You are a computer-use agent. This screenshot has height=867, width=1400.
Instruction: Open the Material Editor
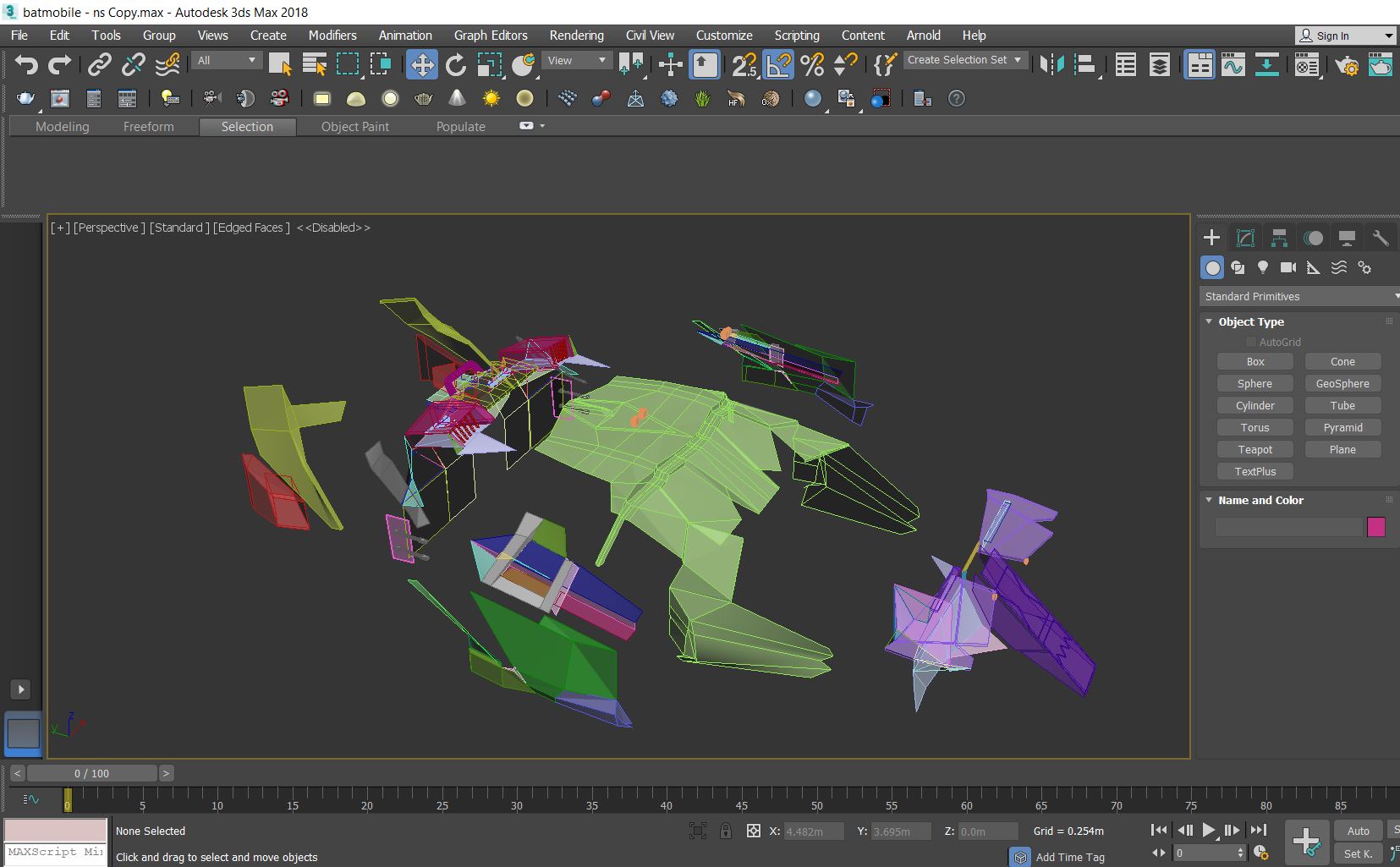[x=1307, y=64]
